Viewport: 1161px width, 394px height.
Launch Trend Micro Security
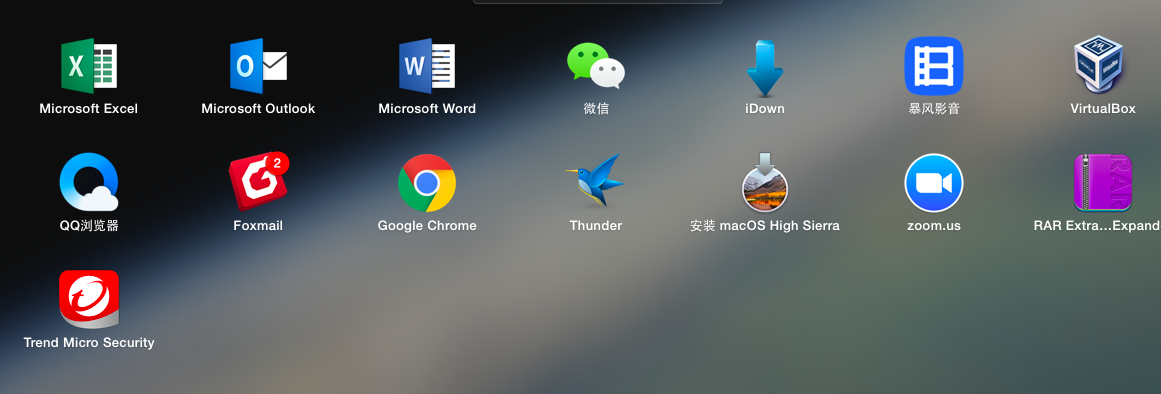(x=89, y=299)
